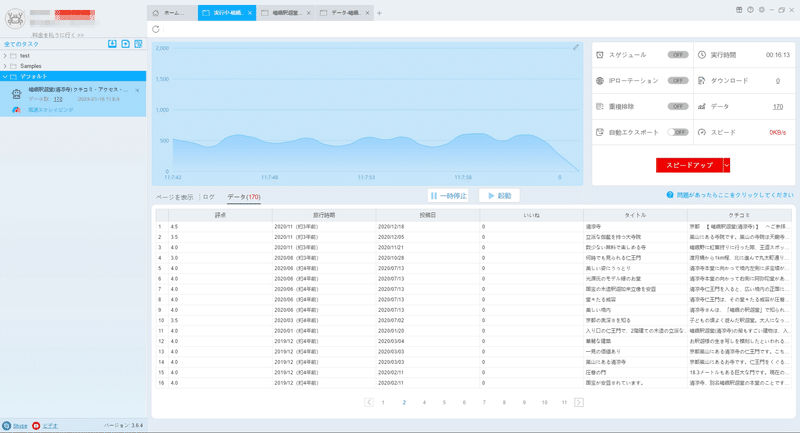This screenshot has width=800, height=433.
Task: Switch to the データ tab in top bar
Action: click(x=345, y=13)
